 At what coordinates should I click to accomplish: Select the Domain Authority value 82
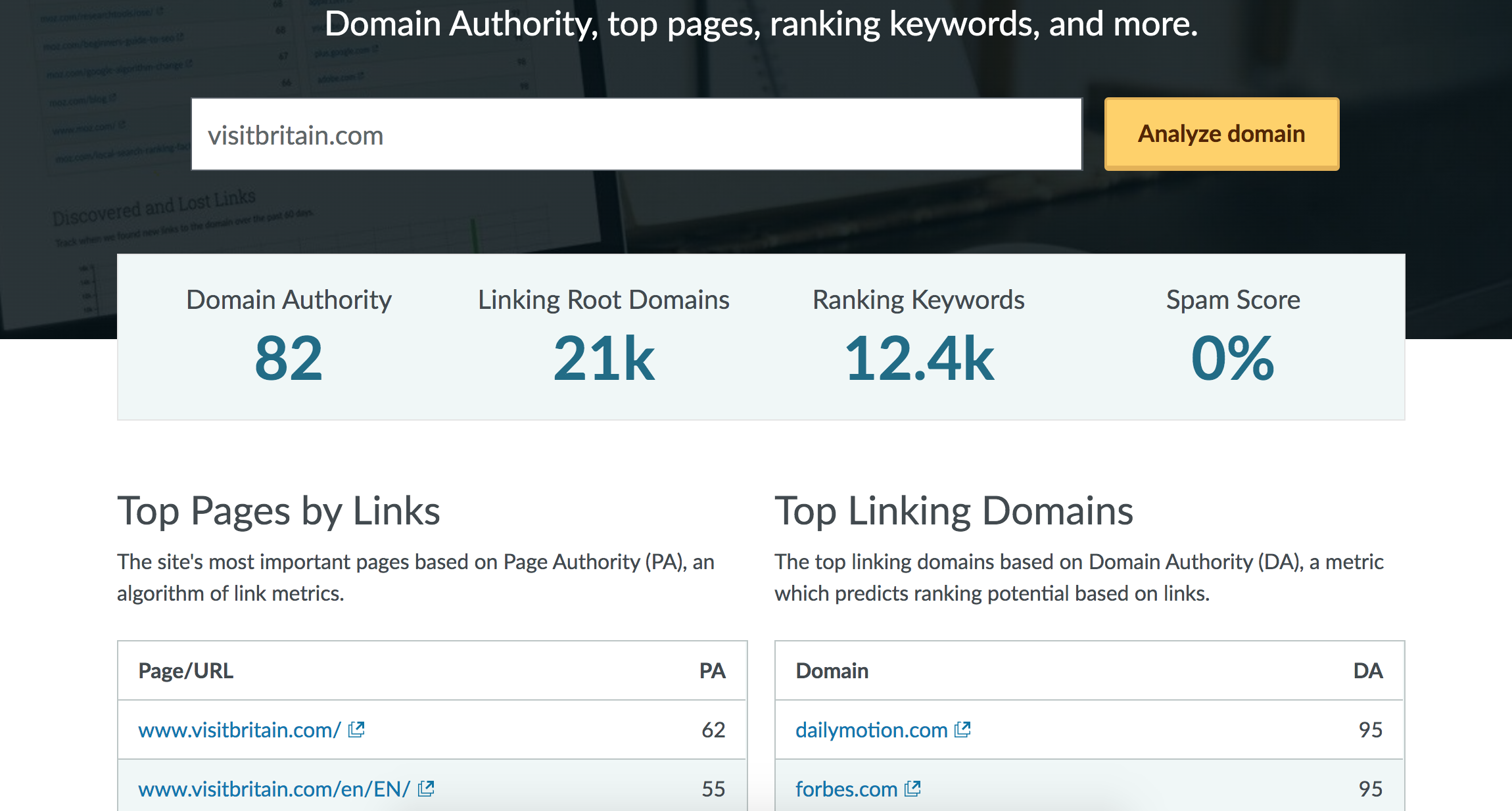click(289, 358)
